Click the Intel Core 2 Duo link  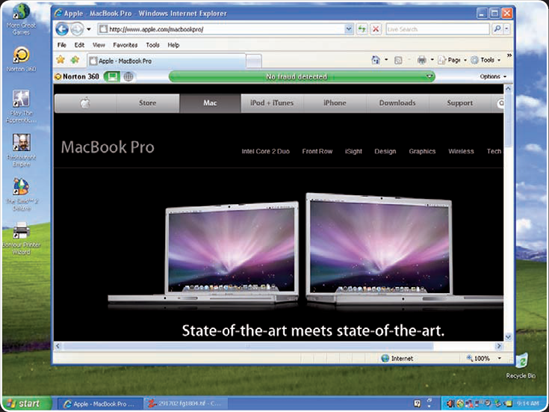[265, 151]
